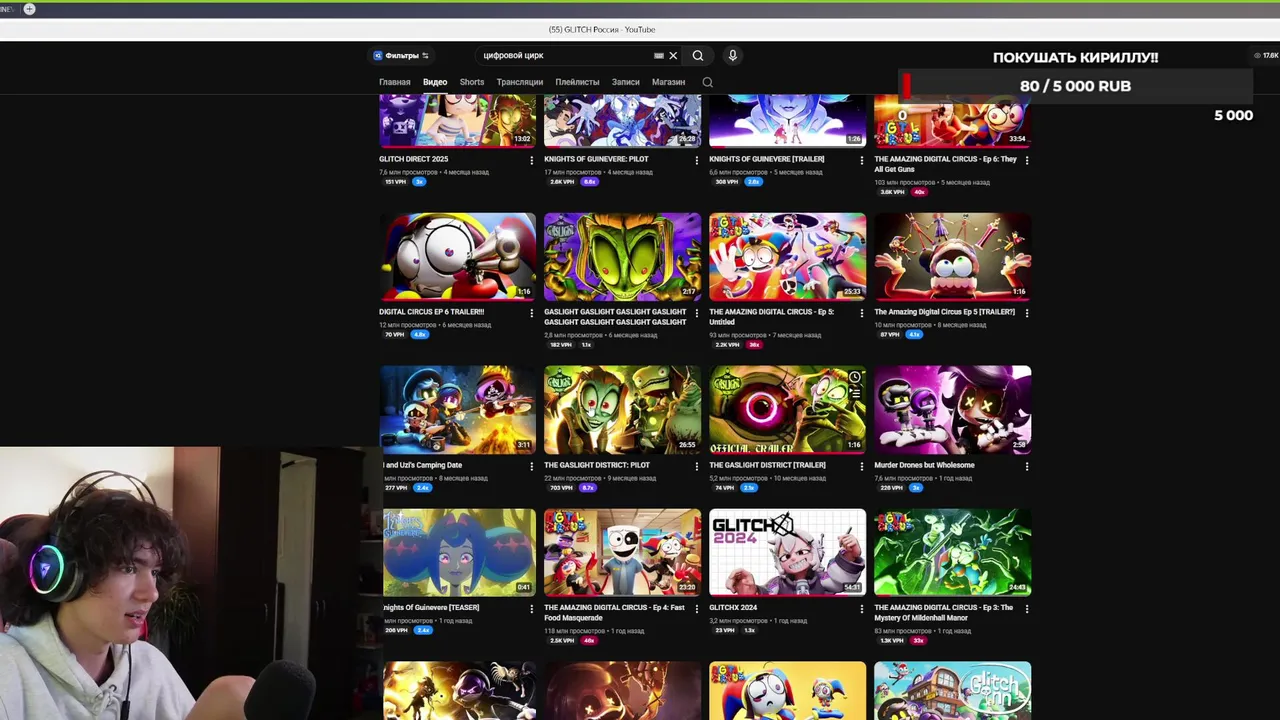Click title DIGITAL CIRCUS EP 6 TRAILER!!!
Screen dimensions: 1280x720
point(431,312)
